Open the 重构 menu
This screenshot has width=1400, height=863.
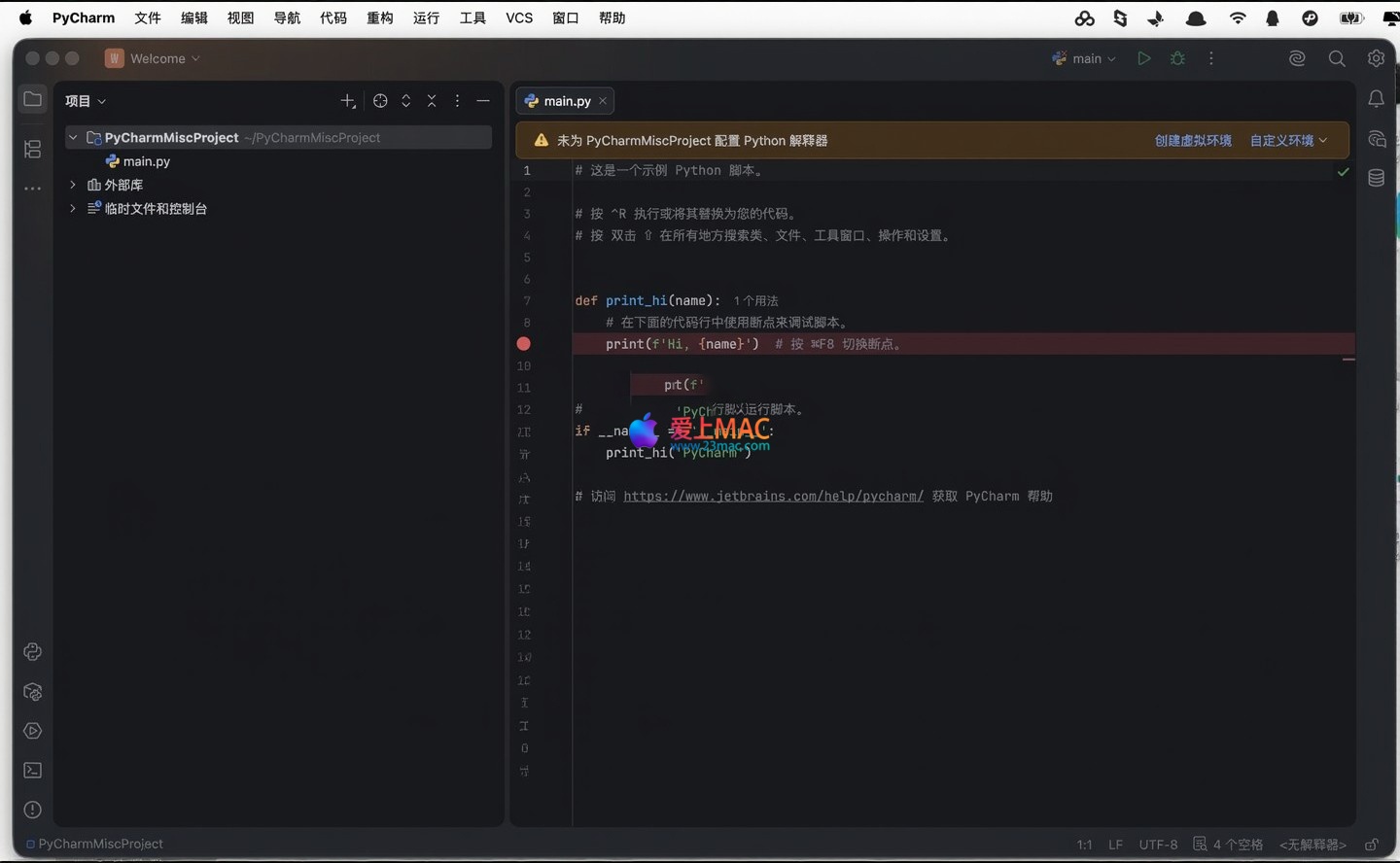tap(379, 17)
